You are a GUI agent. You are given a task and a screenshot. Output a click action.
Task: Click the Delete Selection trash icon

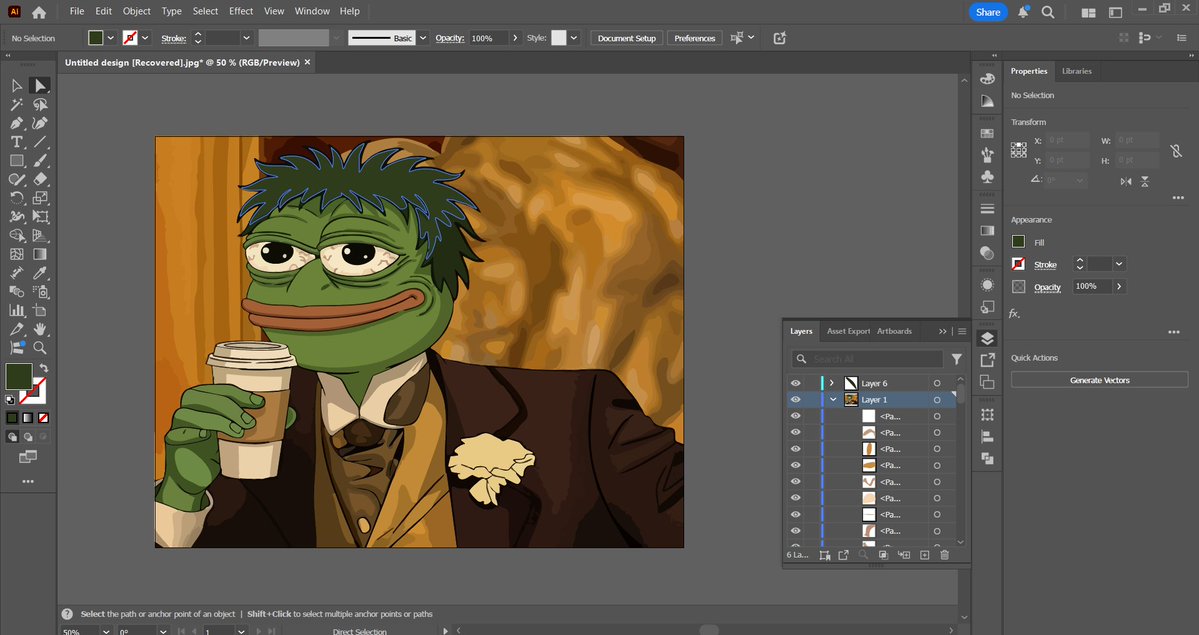pyautogui.click(x=944, y=555)
